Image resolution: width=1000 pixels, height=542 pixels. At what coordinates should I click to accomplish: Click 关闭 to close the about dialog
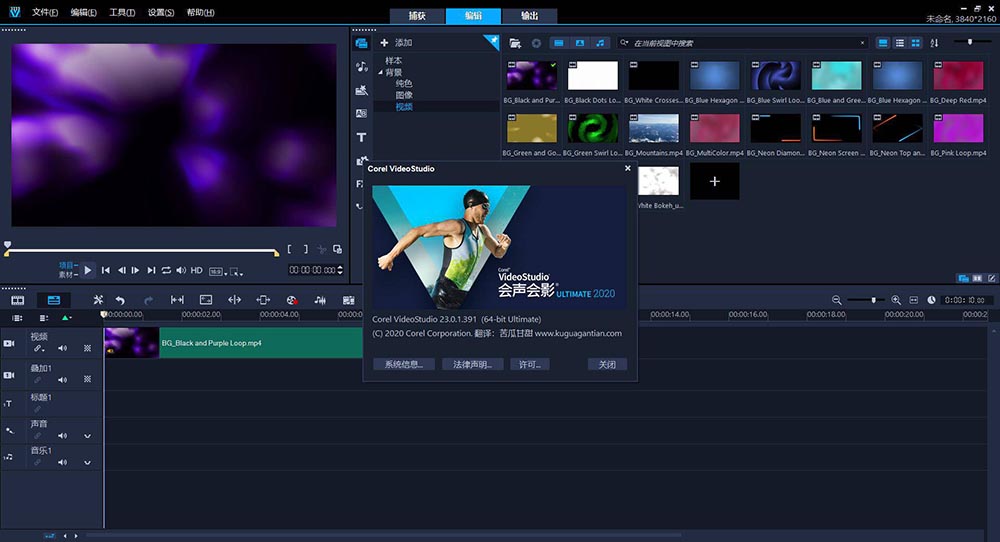(607, 364)
